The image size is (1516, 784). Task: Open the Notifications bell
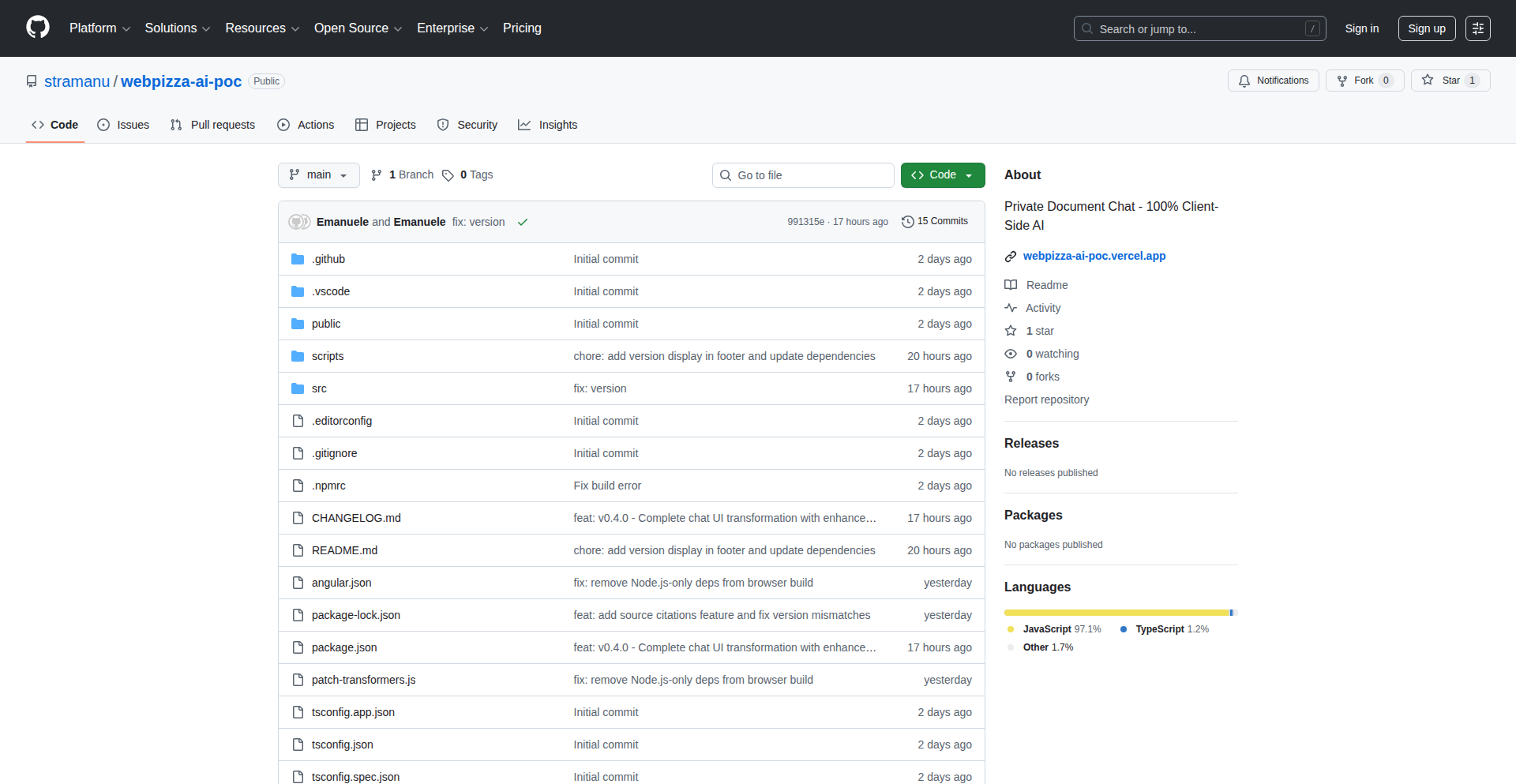pyautogui.click(x=1244, y=81)
